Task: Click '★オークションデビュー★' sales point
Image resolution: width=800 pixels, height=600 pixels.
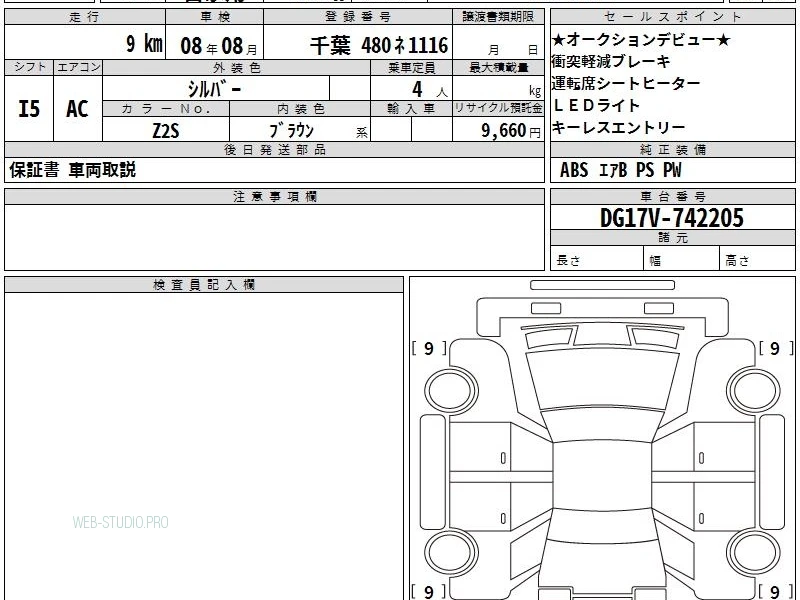Action: (641, 39)
